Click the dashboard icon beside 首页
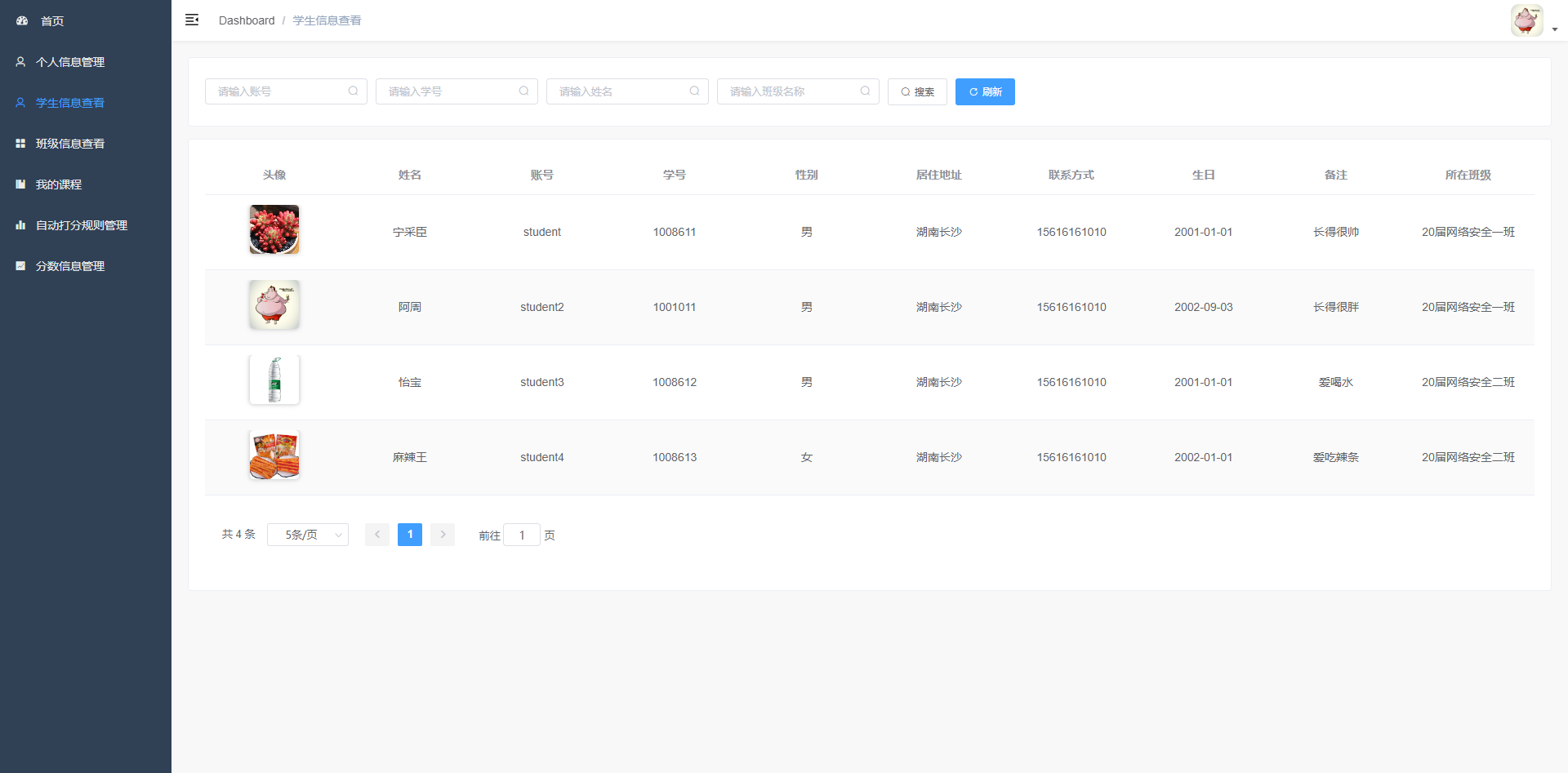Image resolution: width=1568 pixels, height=773 pixels. [22, 21]
